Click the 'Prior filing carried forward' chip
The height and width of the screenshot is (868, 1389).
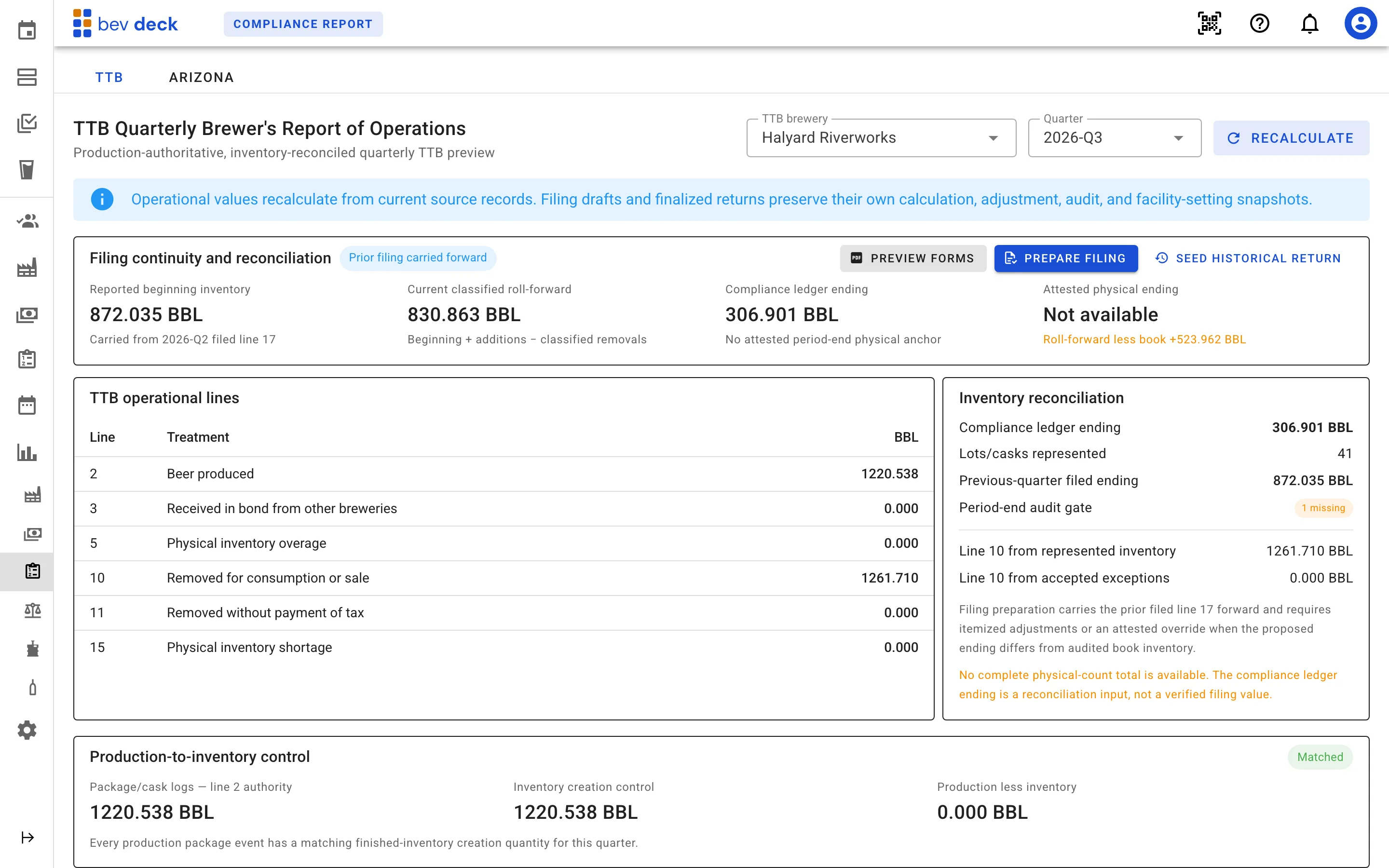click(x=418, y=258)
